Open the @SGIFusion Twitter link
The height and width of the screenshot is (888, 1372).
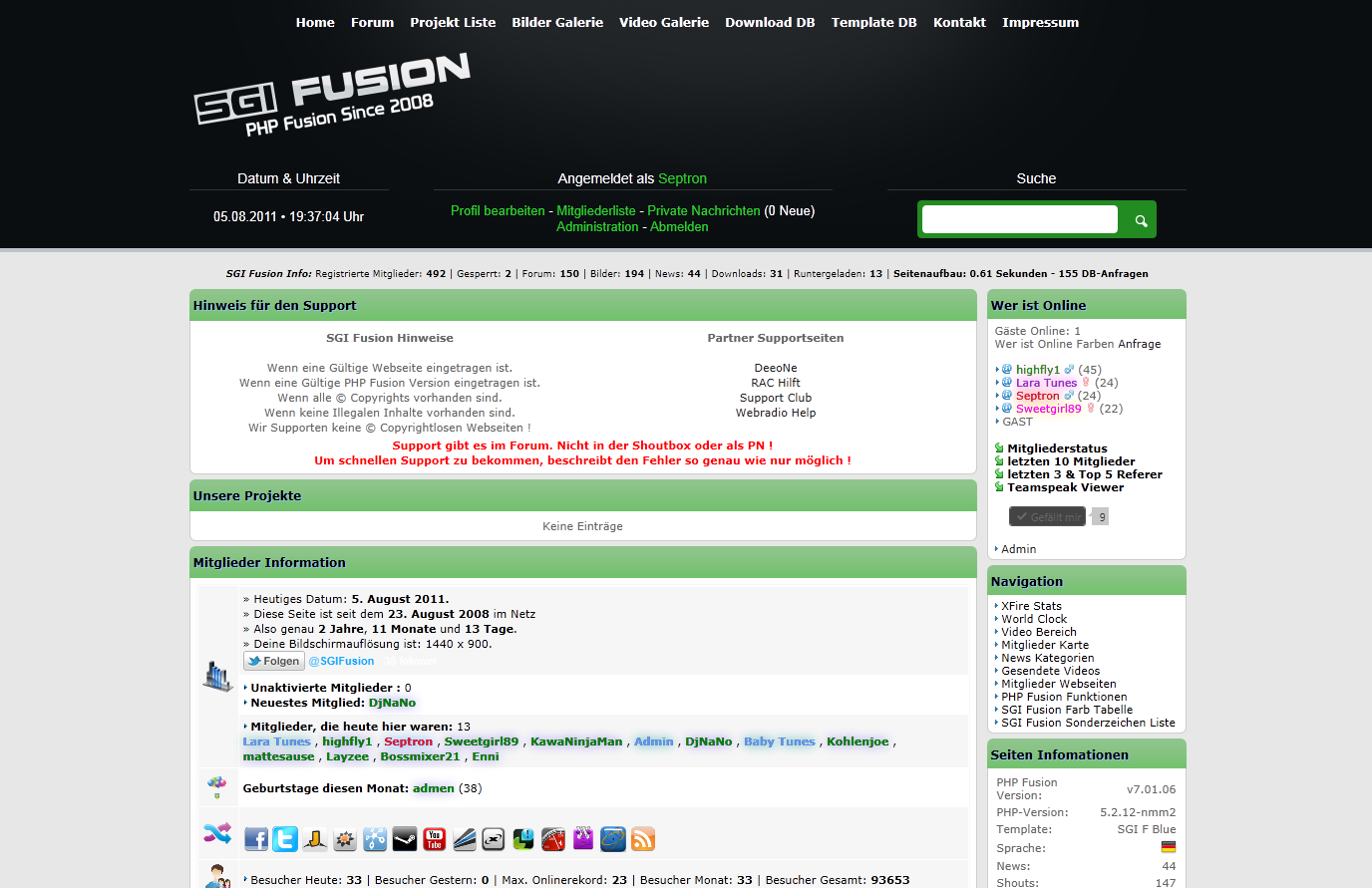341,661
